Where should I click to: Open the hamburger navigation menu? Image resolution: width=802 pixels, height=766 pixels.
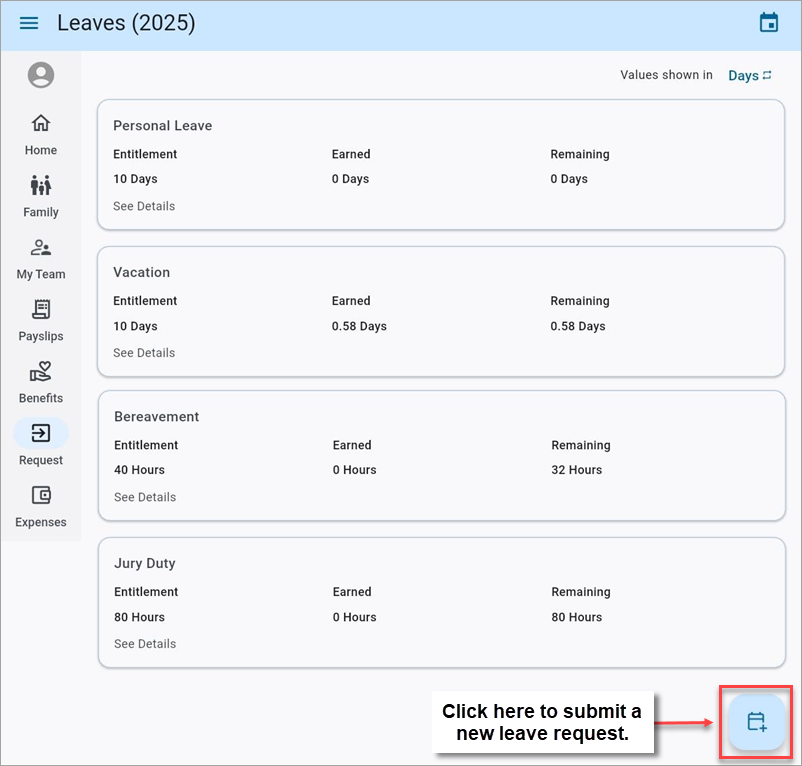coord(29,23)
